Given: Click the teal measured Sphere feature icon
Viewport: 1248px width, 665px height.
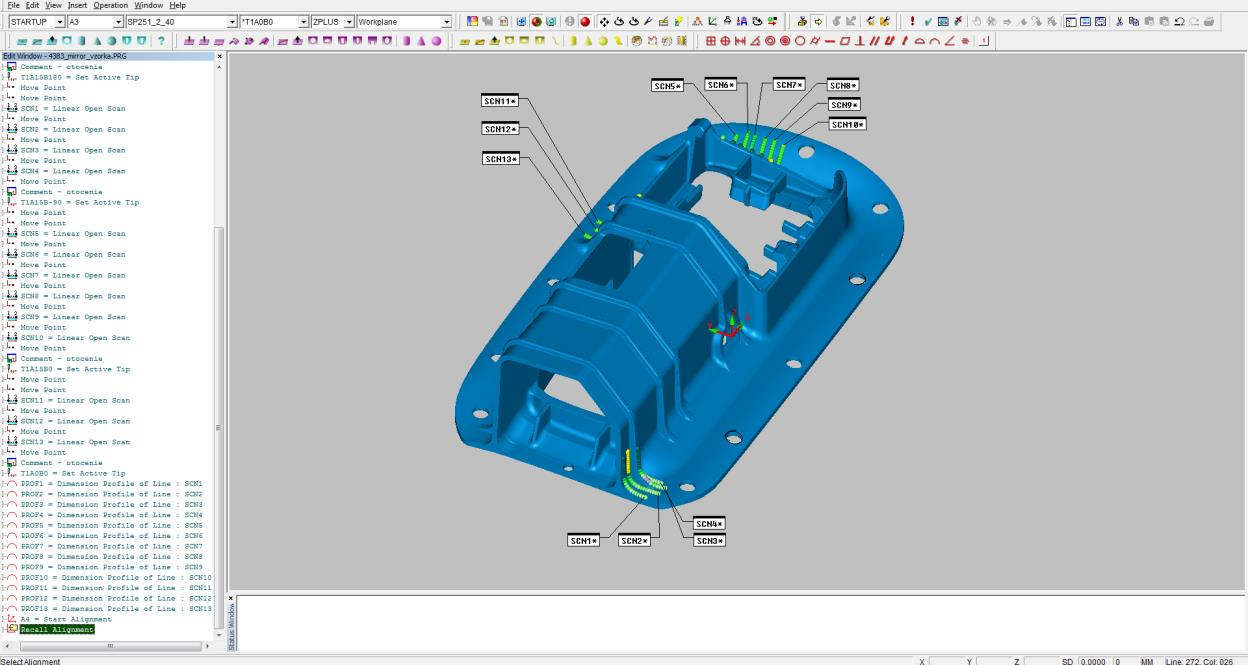Looking at the screenshot, I should click(111, 41).
